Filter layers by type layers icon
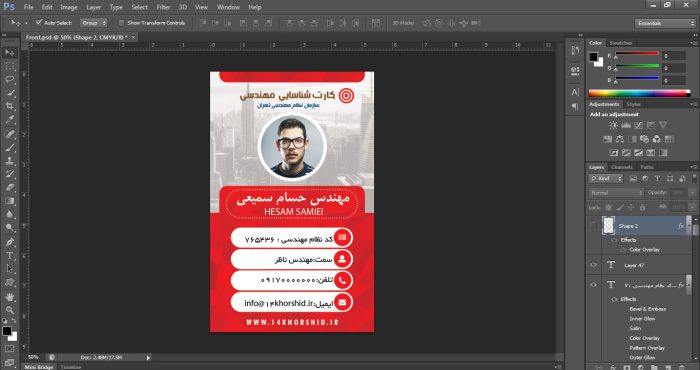Screen dimensions: 700x370 tap(657, 179)
